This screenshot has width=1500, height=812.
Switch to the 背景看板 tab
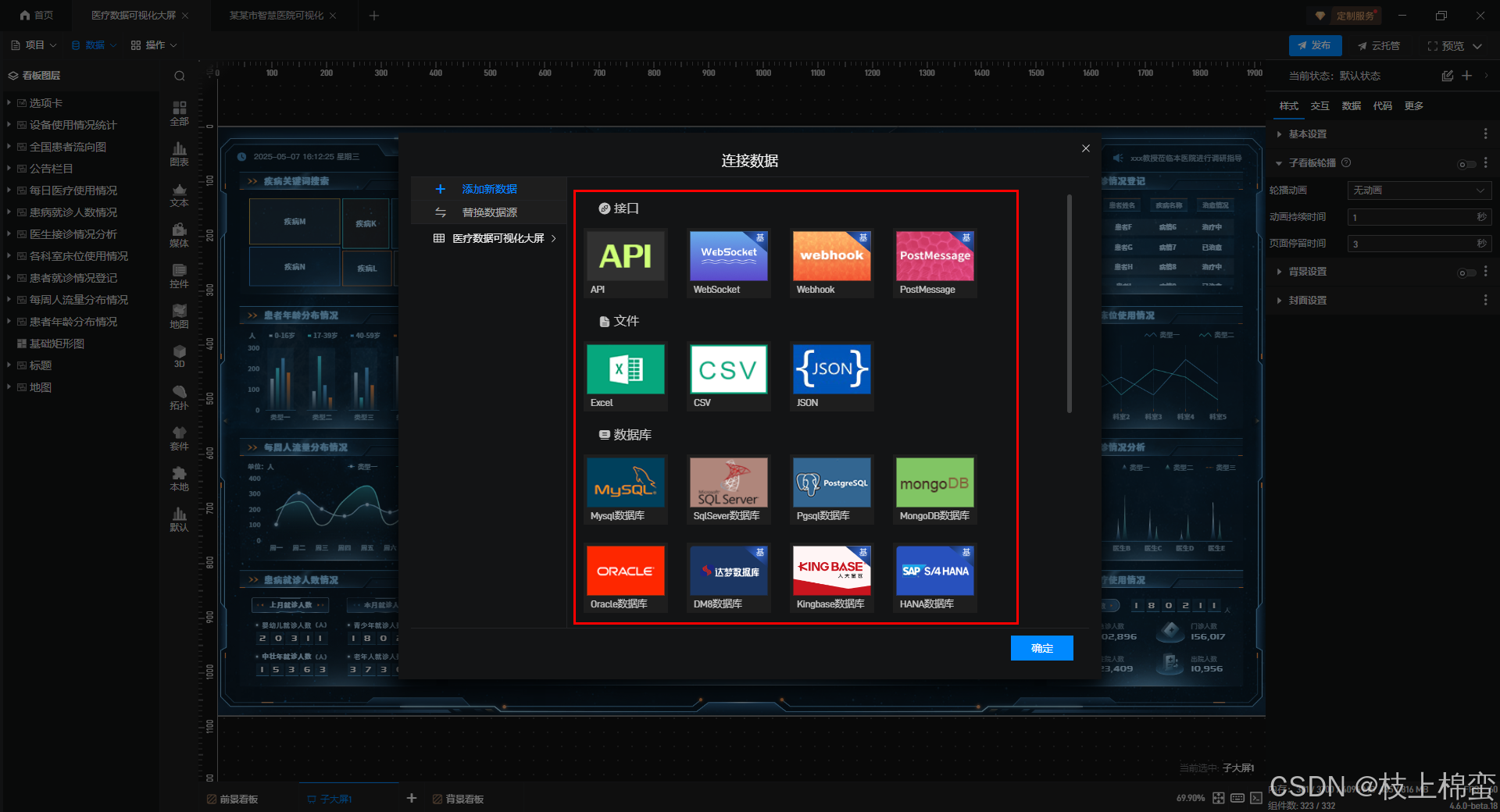point(458,799)
